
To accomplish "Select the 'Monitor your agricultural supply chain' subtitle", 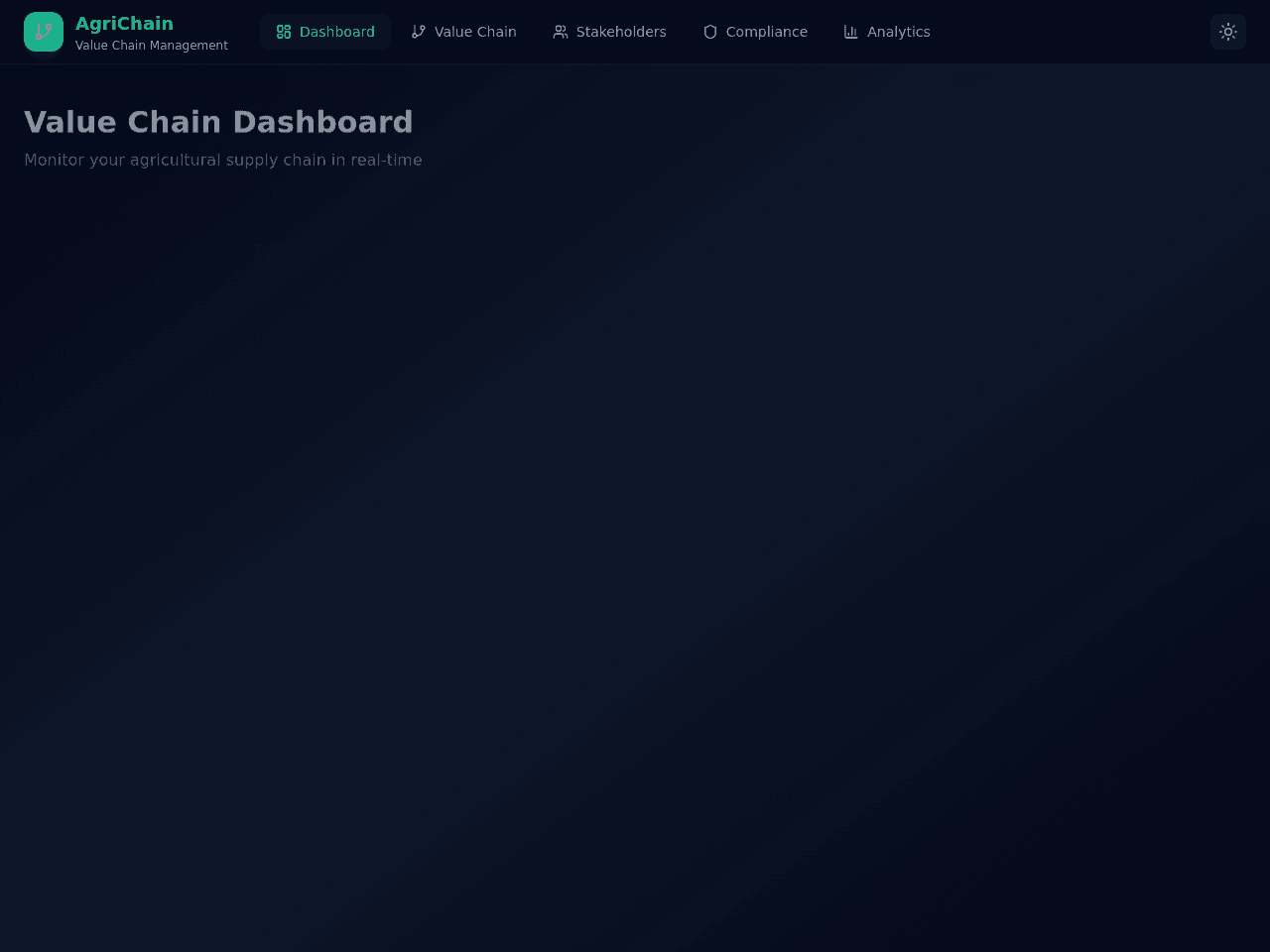I will tap(223, 160).
